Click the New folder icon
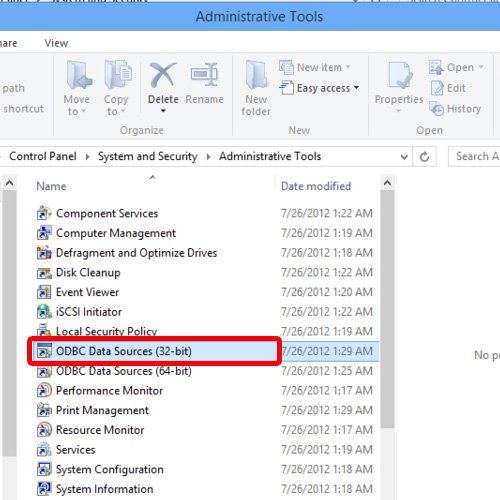Viewport: 500px width, 500px height. [x=256, y=75]
